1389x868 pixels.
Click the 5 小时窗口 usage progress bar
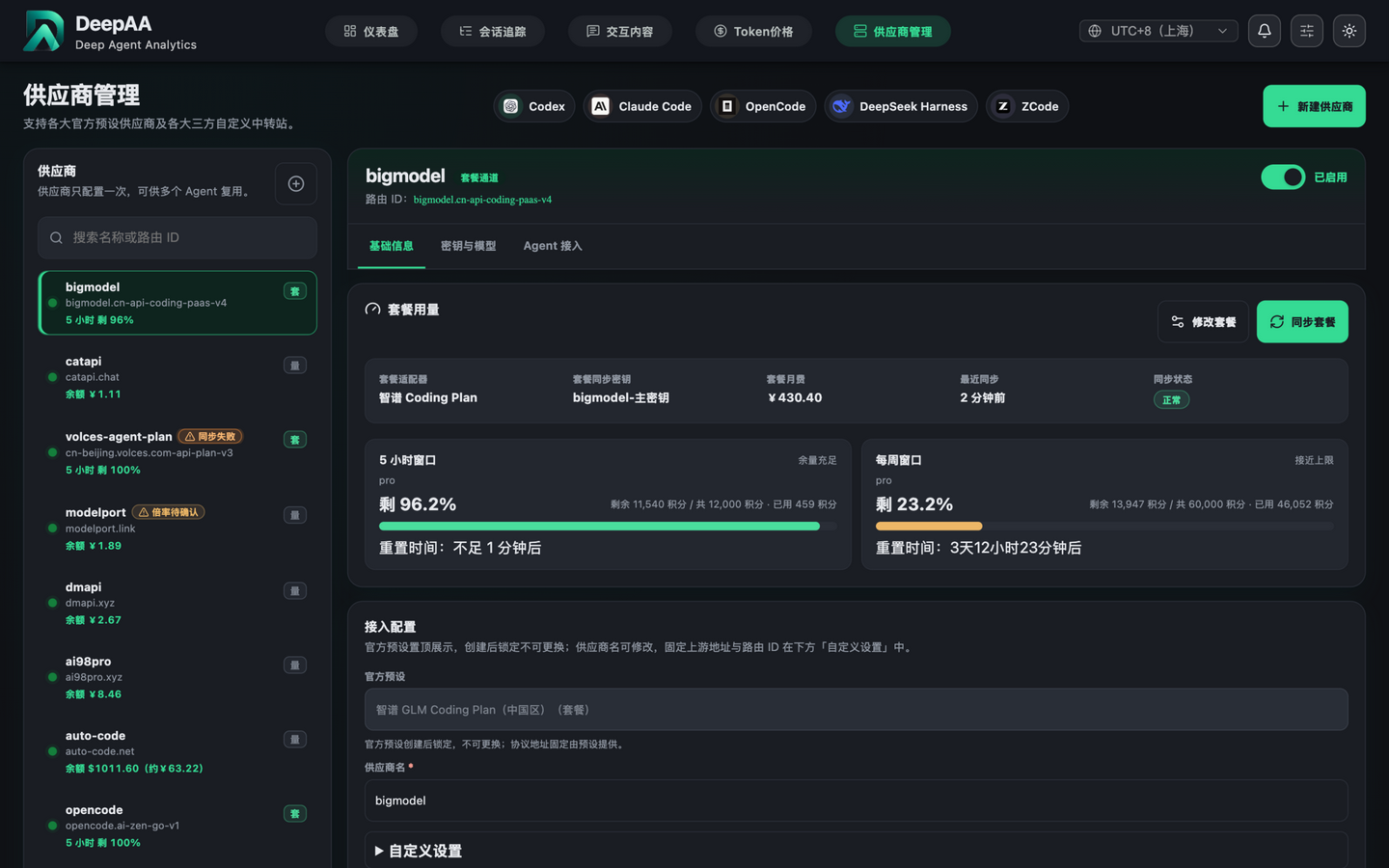[x=608, y=527]
